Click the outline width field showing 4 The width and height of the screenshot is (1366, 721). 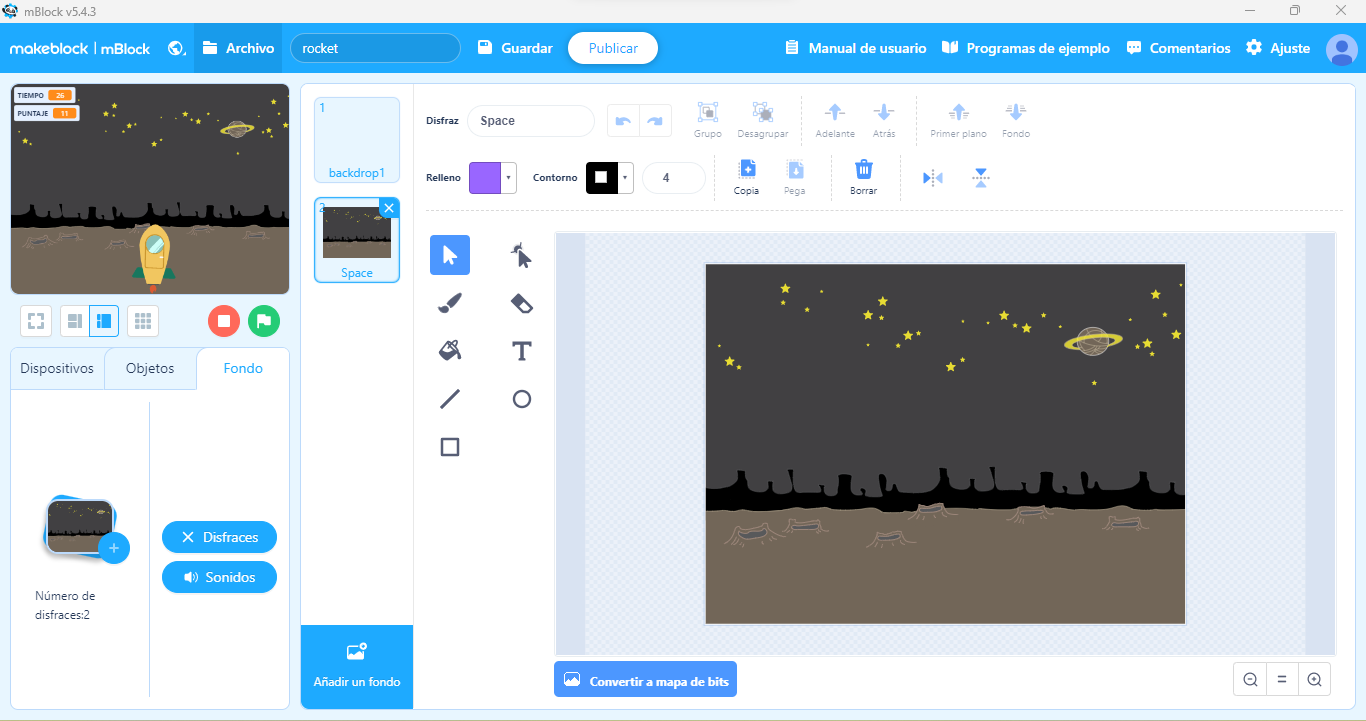[x=674, y=178]
